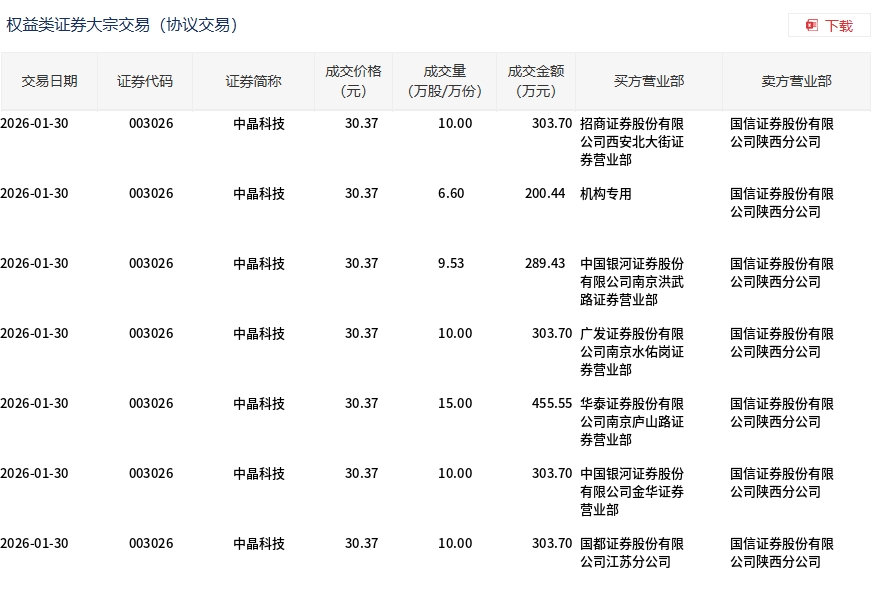Click the page title 权益类证券大宗交易(协议交易)

click(x=122, y=25)
